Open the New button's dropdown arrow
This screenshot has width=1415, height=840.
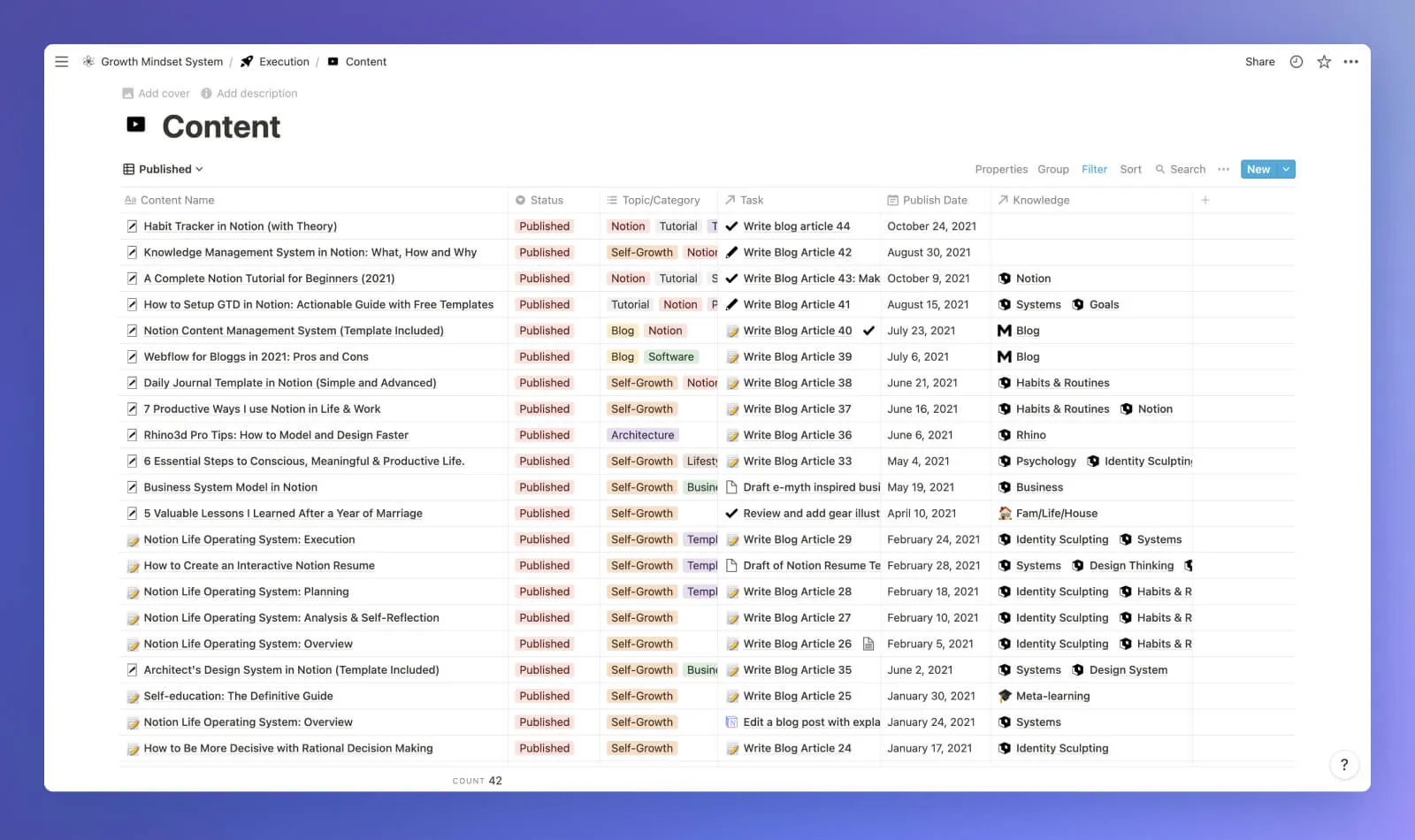[1285, 169]
